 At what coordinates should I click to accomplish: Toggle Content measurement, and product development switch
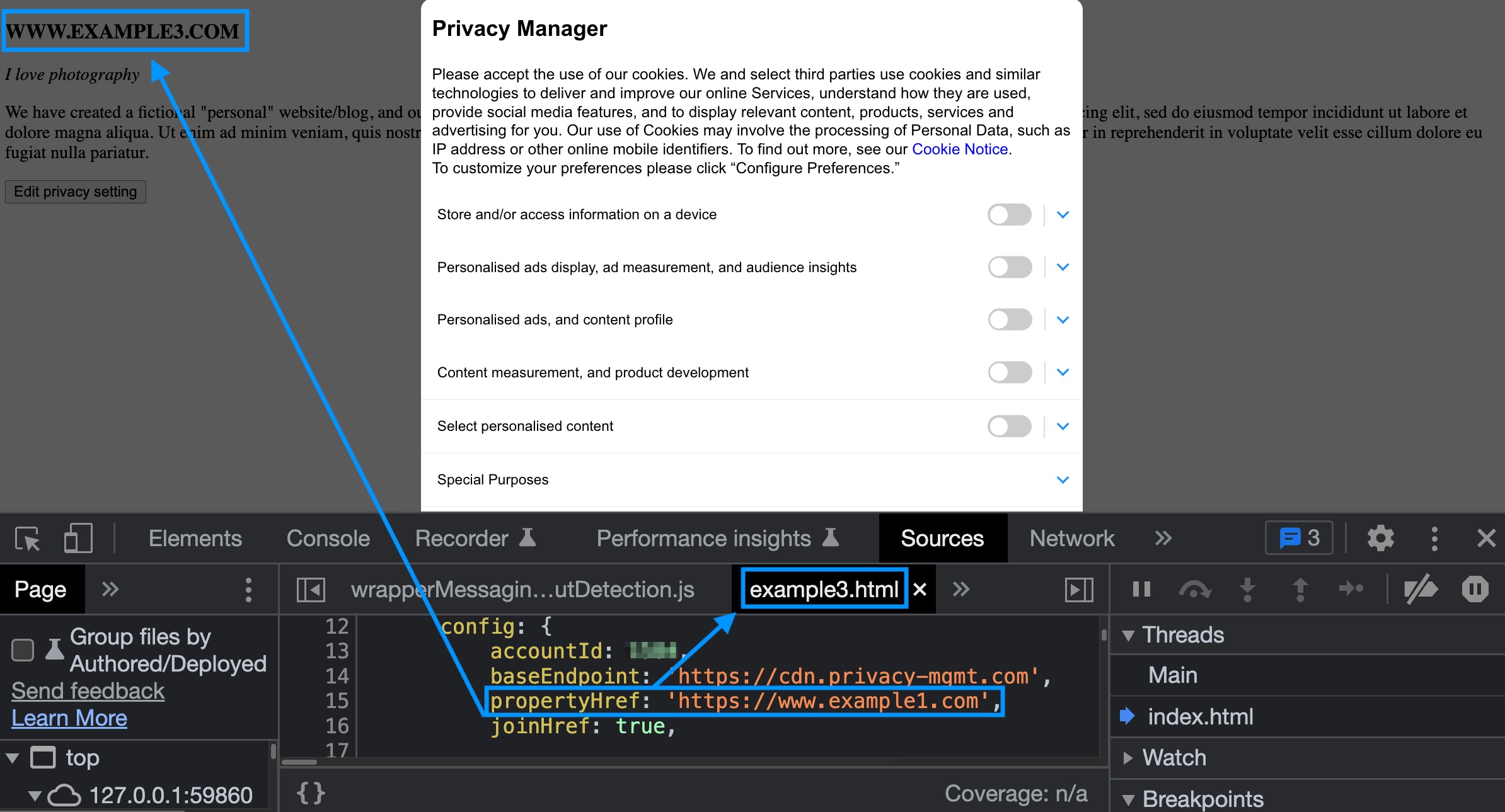(1010, 372)
